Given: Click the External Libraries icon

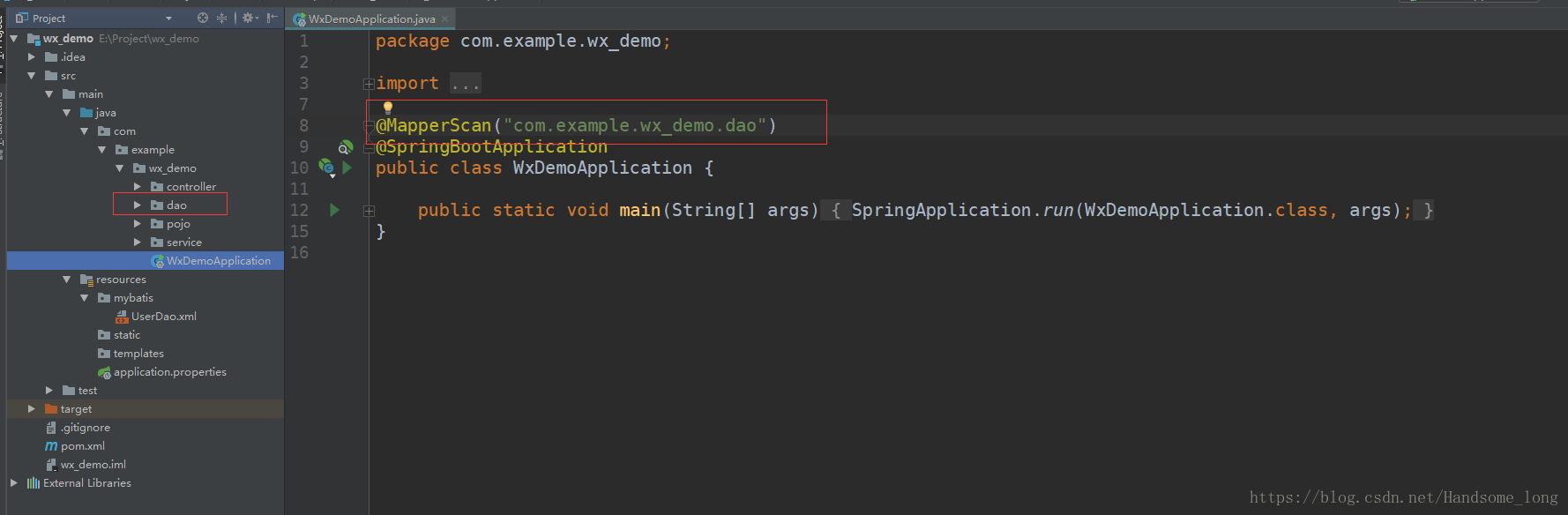Looking at the screenshot, I should click(x=34, y=483).
